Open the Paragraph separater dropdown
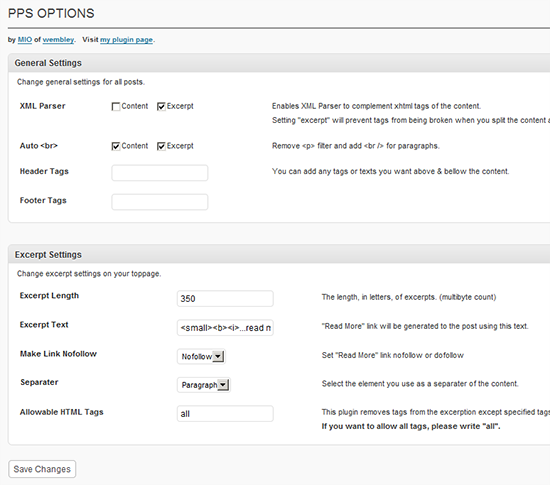Viewport: 550px width, 485px height. [x=203, y=385]
